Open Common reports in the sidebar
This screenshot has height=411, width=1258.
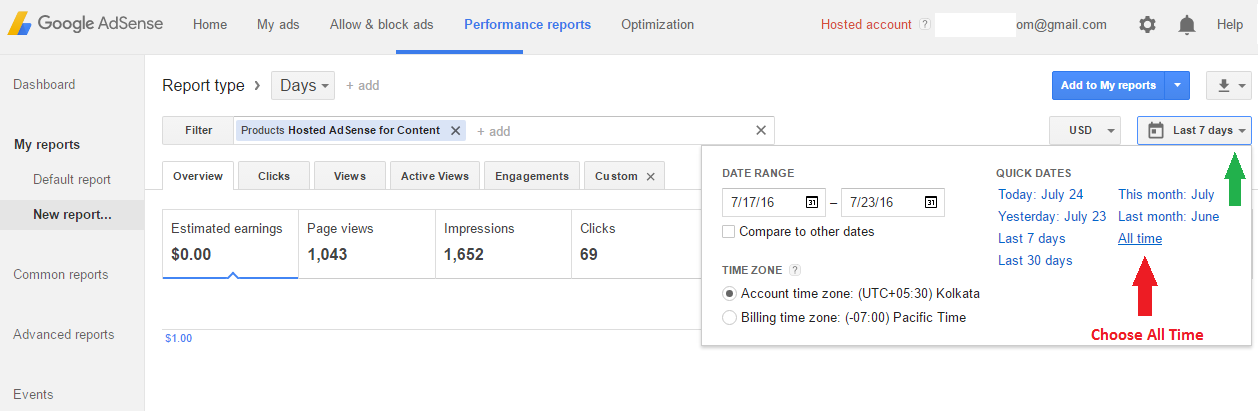tap(61, 275)
